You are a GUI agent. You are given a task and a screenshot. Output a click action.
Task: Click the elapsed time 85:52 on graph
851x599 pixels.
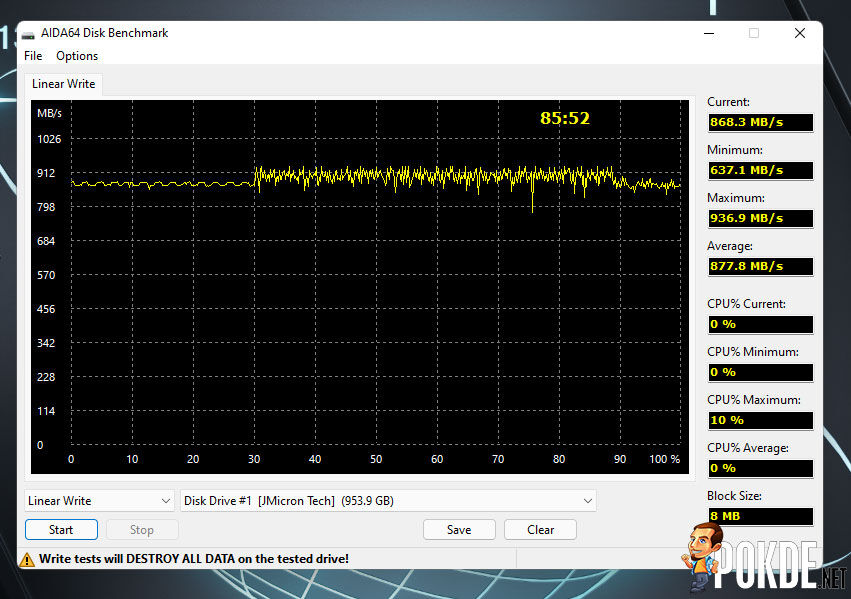564,118
